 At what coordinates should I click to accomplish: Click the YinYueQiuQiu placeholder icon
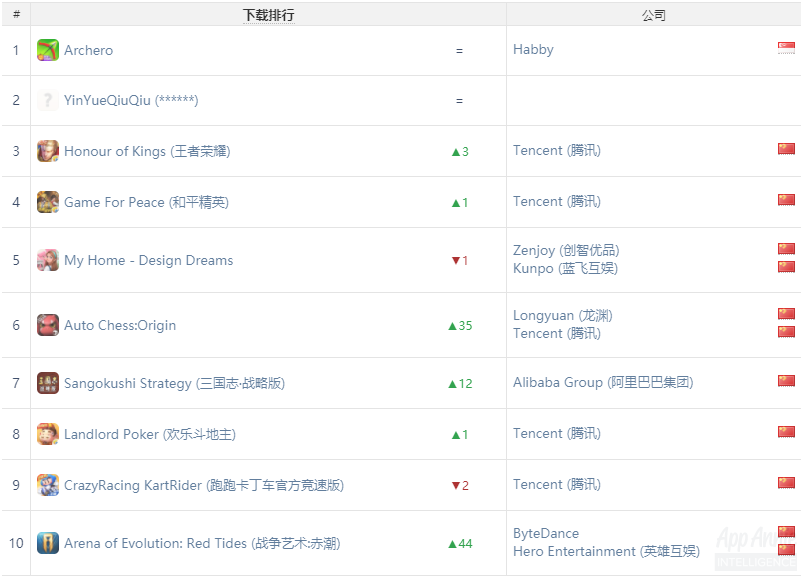tap(48, 100)
